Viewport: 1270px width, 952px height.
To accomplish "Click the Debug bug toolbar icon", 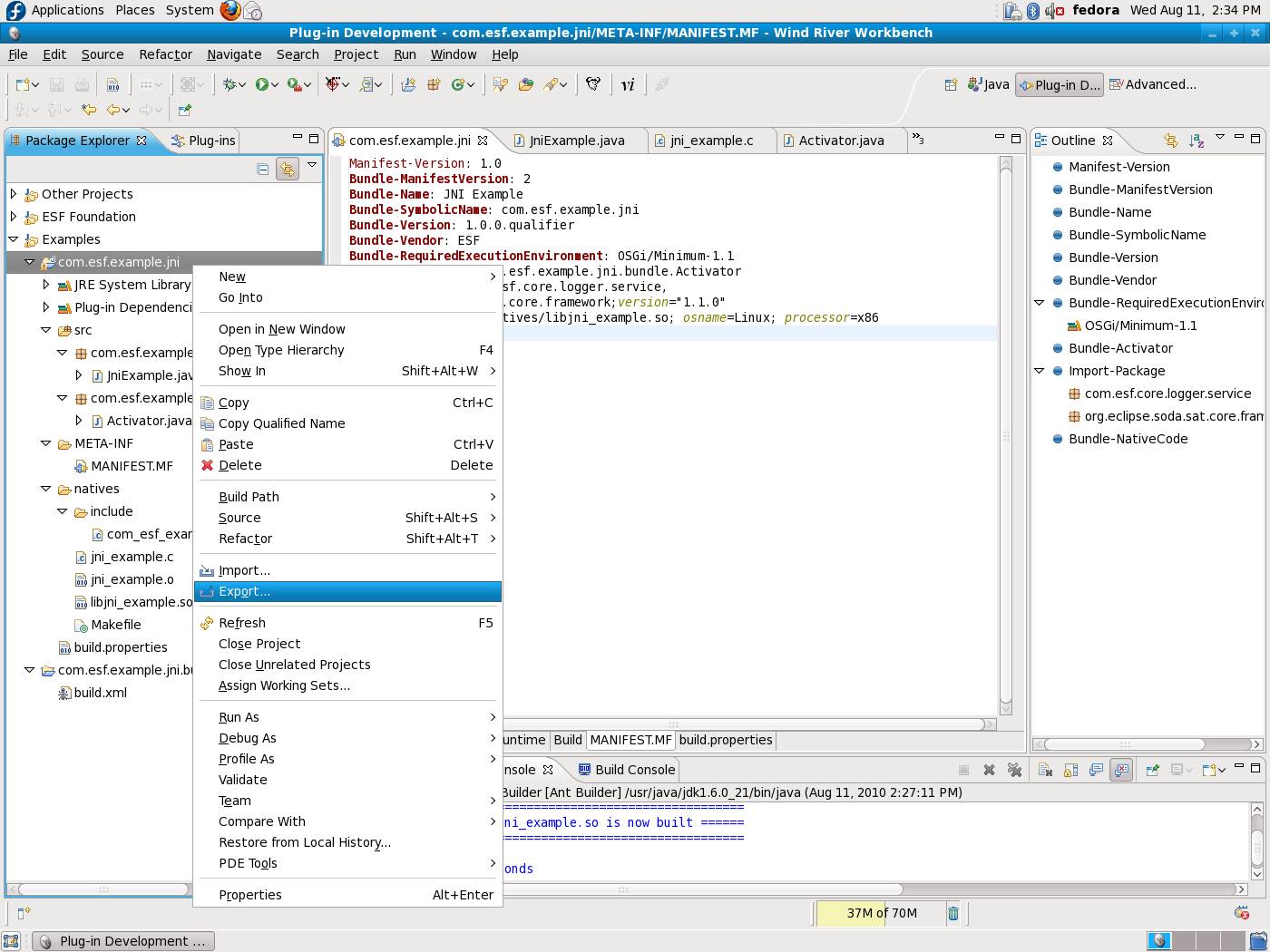I will (230, 84).
